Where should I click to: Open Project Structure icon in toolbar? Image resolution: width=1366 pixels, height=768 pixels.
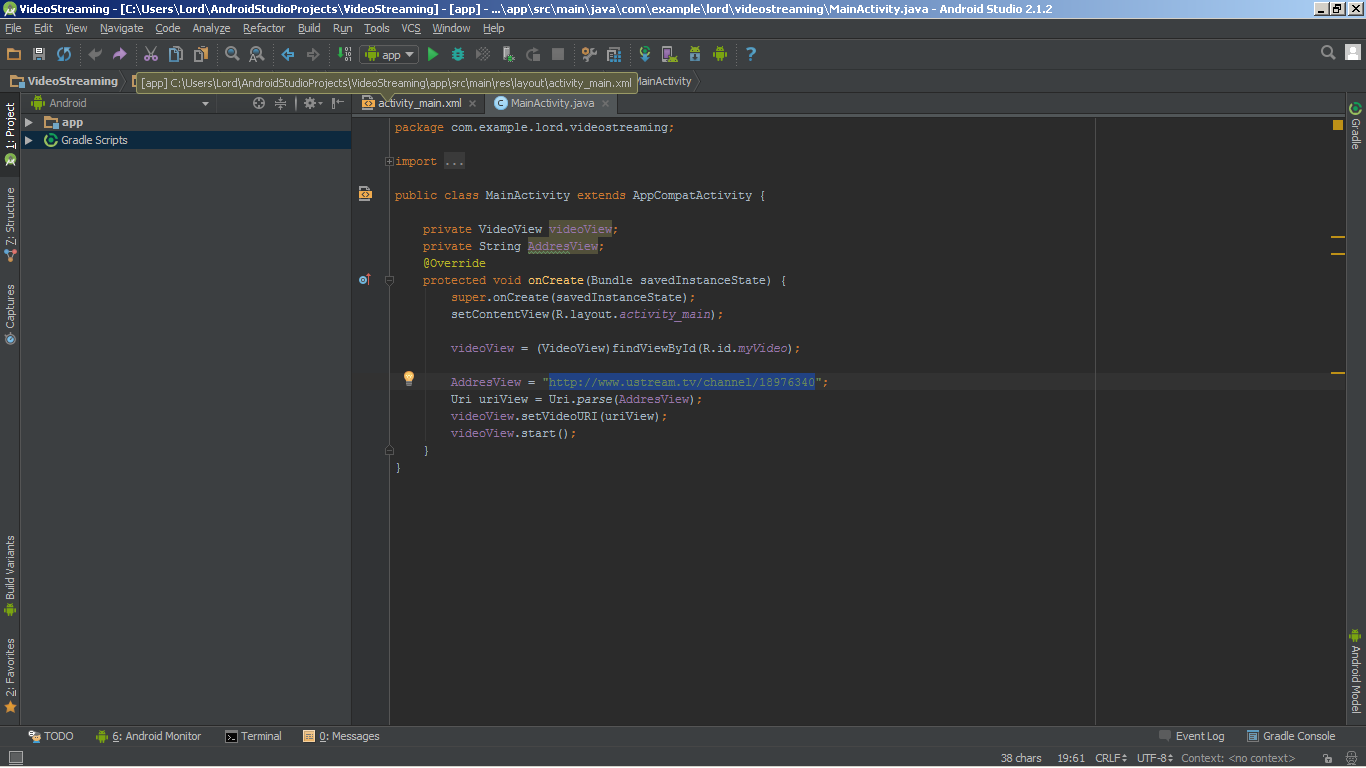click(589, 54)
